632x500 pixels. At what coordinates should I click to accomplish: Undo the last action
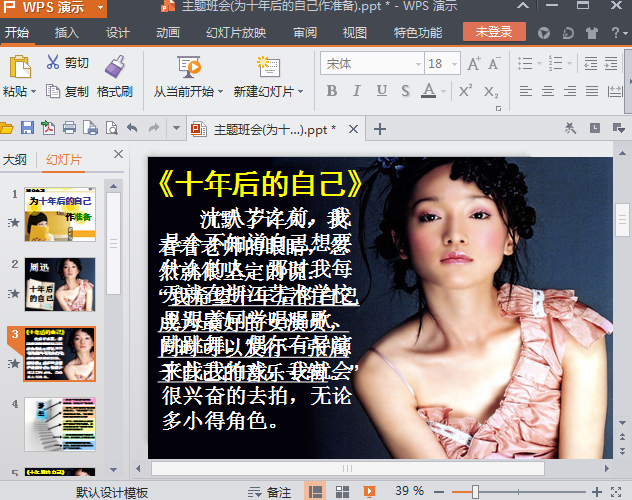coord(132,128)
